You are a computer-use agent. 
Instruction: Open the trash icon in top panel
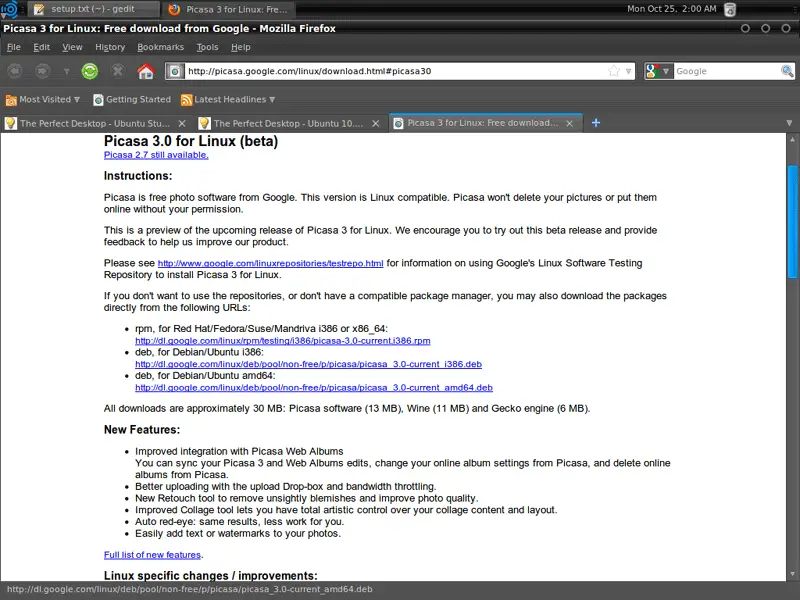[x=730, y=9]
